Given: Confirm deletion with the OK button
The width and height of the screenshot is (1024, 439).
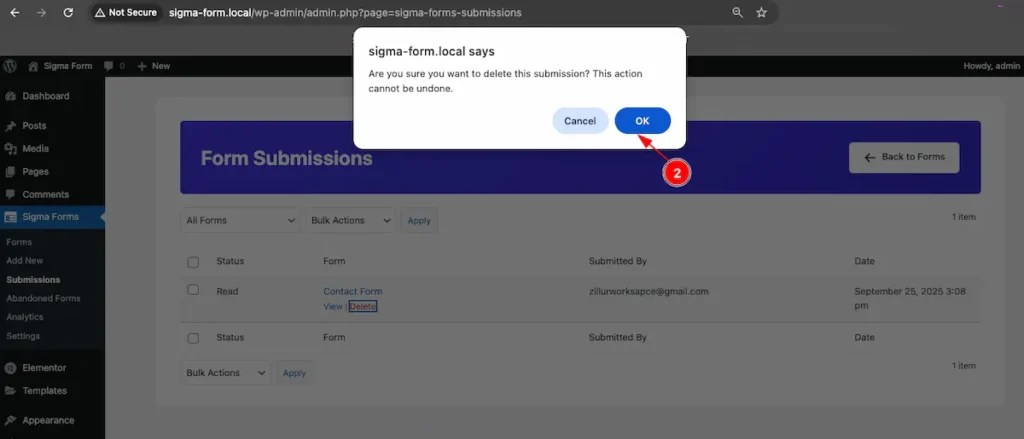Looking at the screenshot, I should click(x=643, y=121).
